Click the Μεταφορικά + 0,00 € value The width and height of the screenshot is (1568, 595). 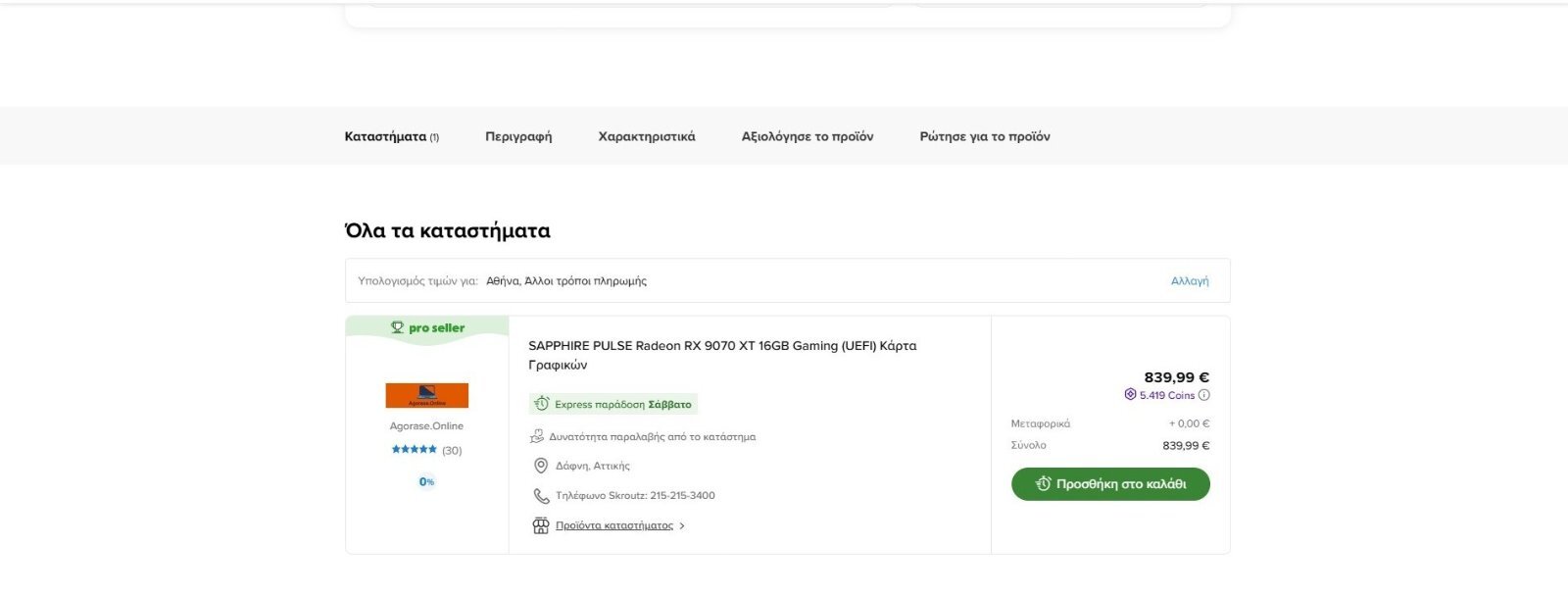click(1189, 423)
